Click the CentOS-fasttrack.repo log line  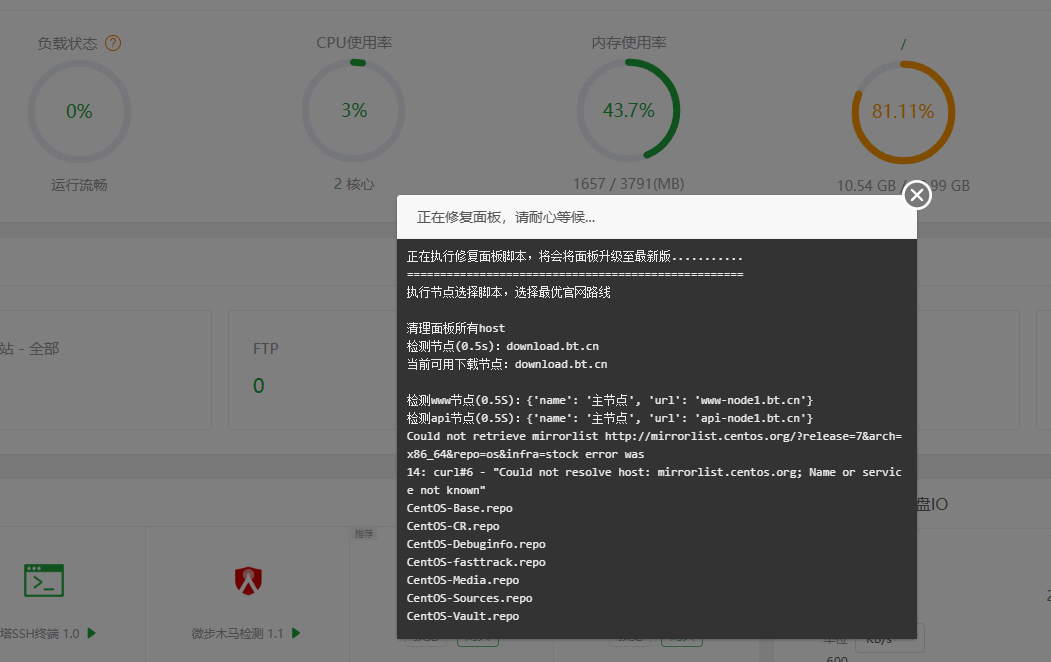476,562
